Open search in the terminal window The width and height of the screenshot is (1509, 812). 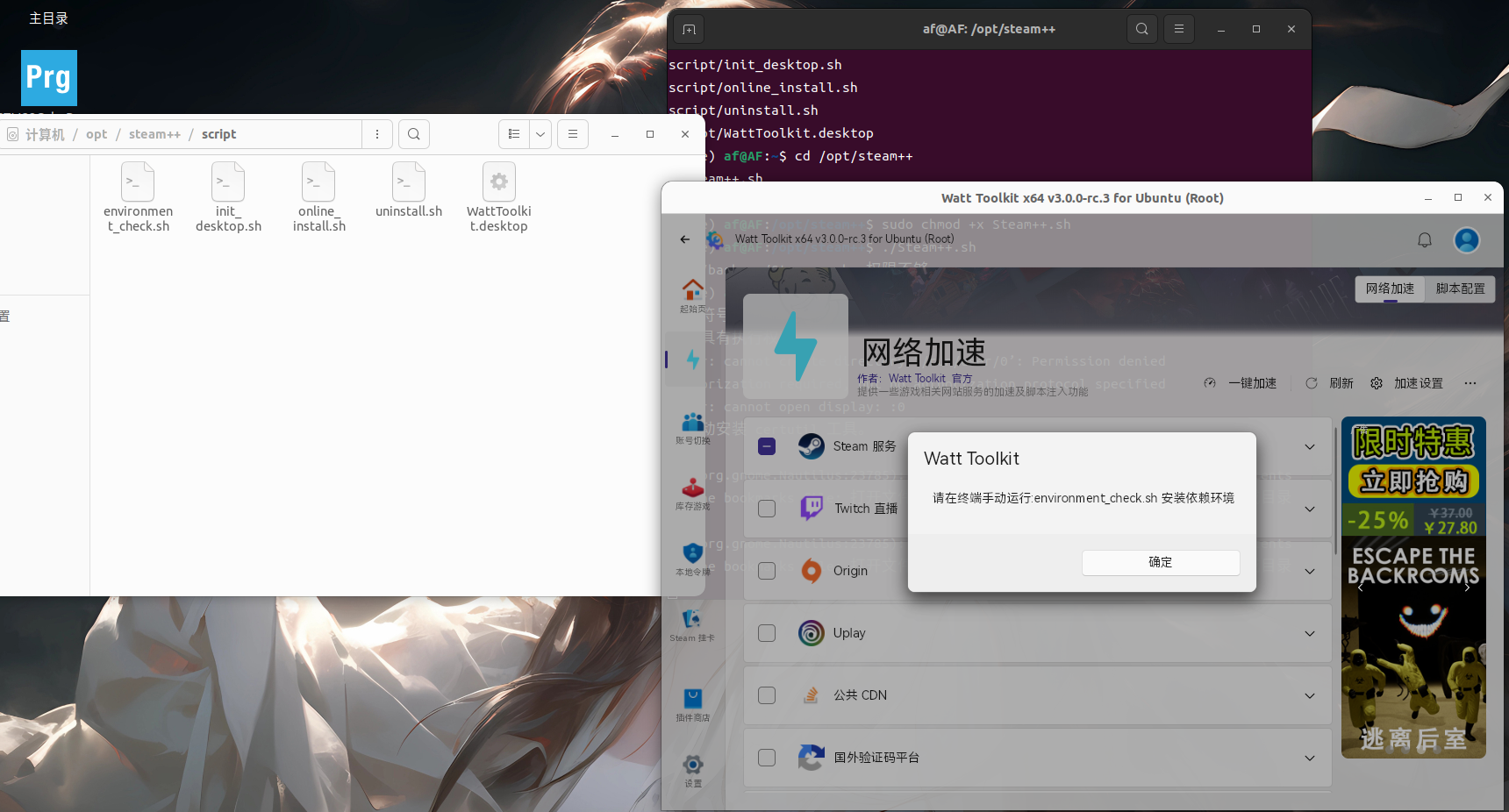[1142, 29]
